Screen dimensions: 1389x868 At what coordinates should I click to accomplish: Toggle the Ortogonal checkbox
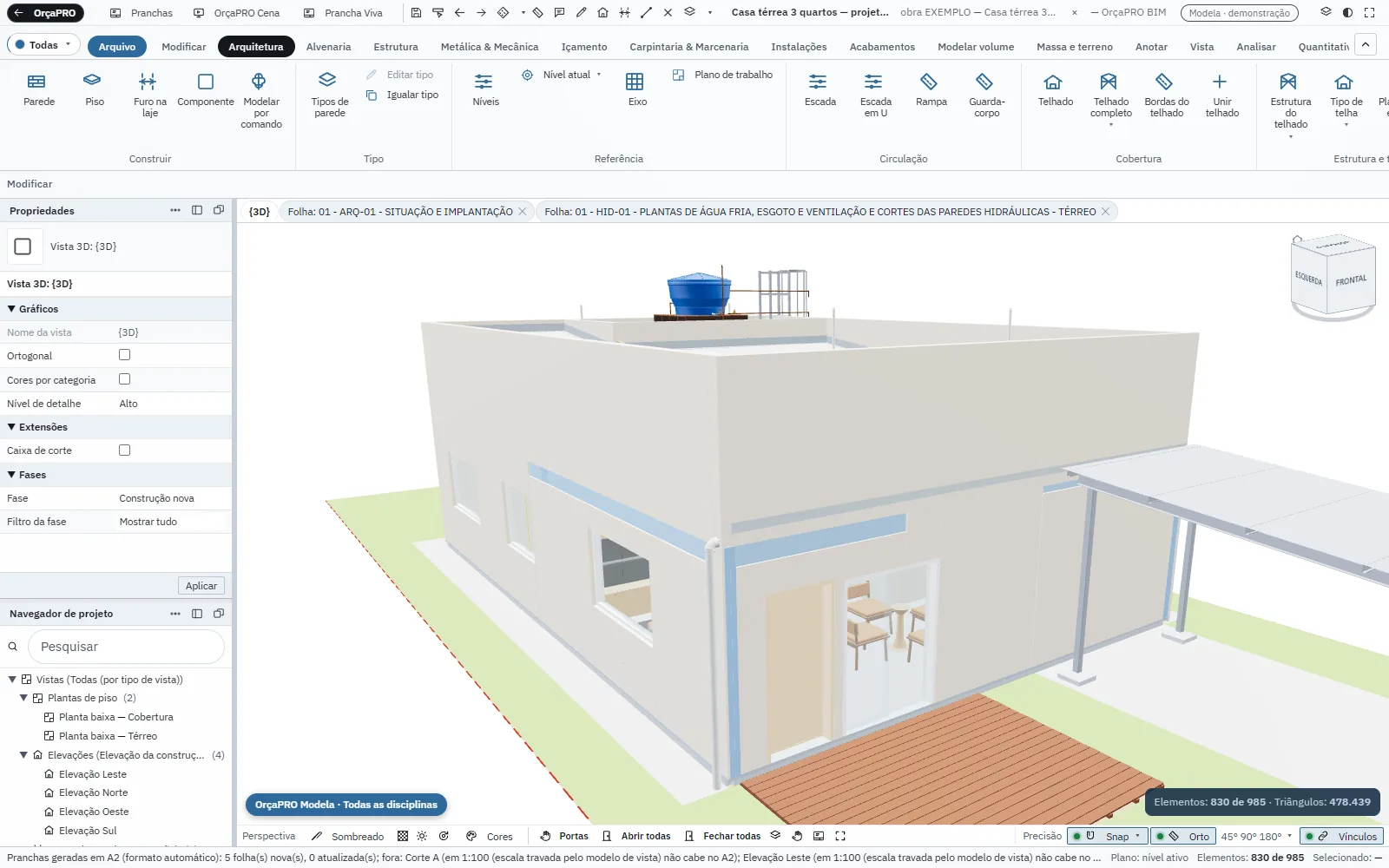125,355
